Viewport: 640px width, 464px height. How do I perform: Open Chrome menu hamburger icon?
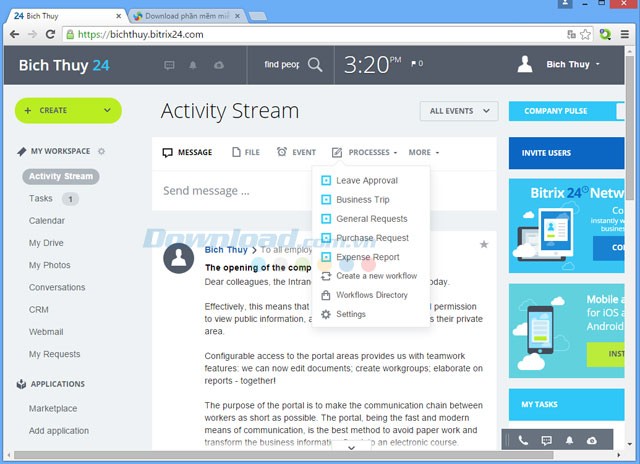pos(624,34)
